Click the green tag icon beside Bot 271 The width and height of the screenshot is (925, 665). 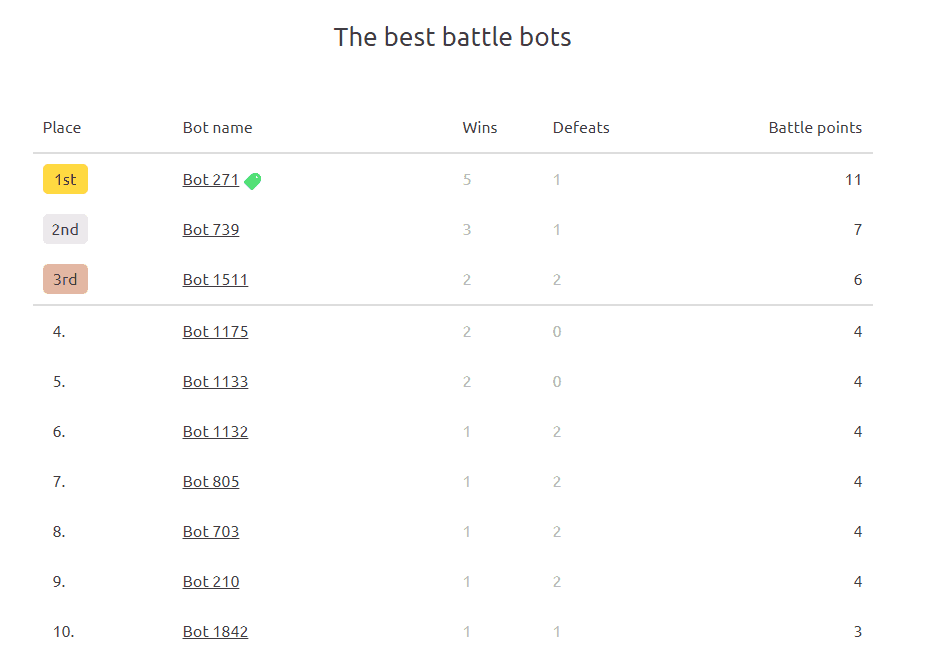253,181
